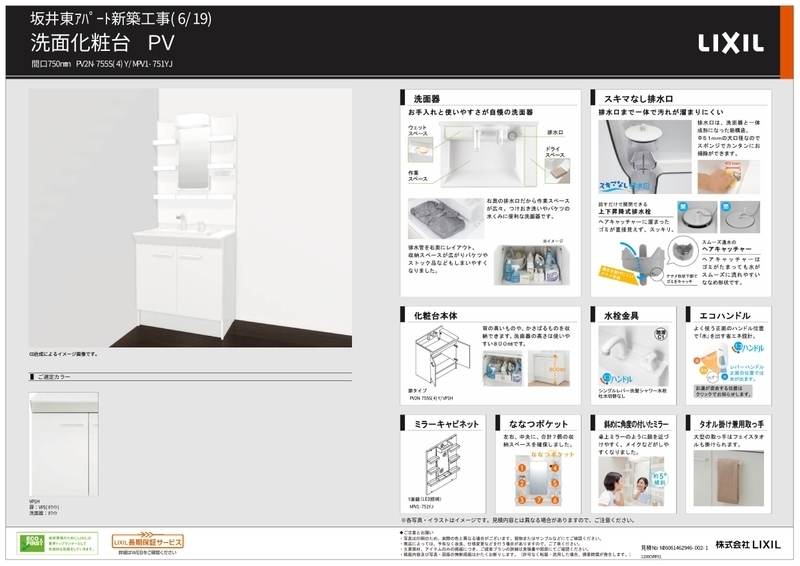This screenshot has height=566, width=800.
Task: Click the LIXIL logo in the header
Action: tap(731, 43)
